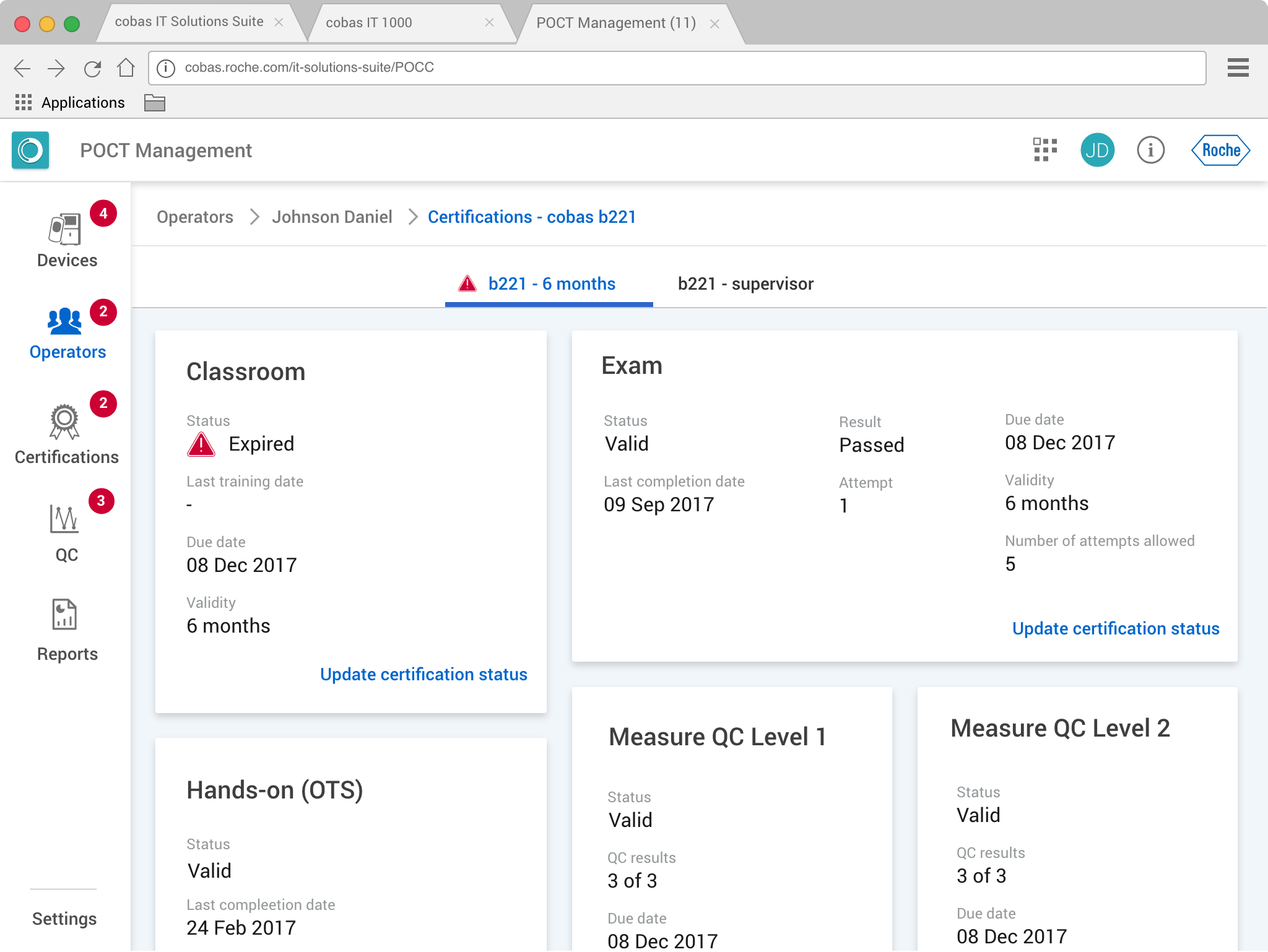Open the information circle icon
The width and height of the screenshot is (1268, 952).
coord(1150,150)
